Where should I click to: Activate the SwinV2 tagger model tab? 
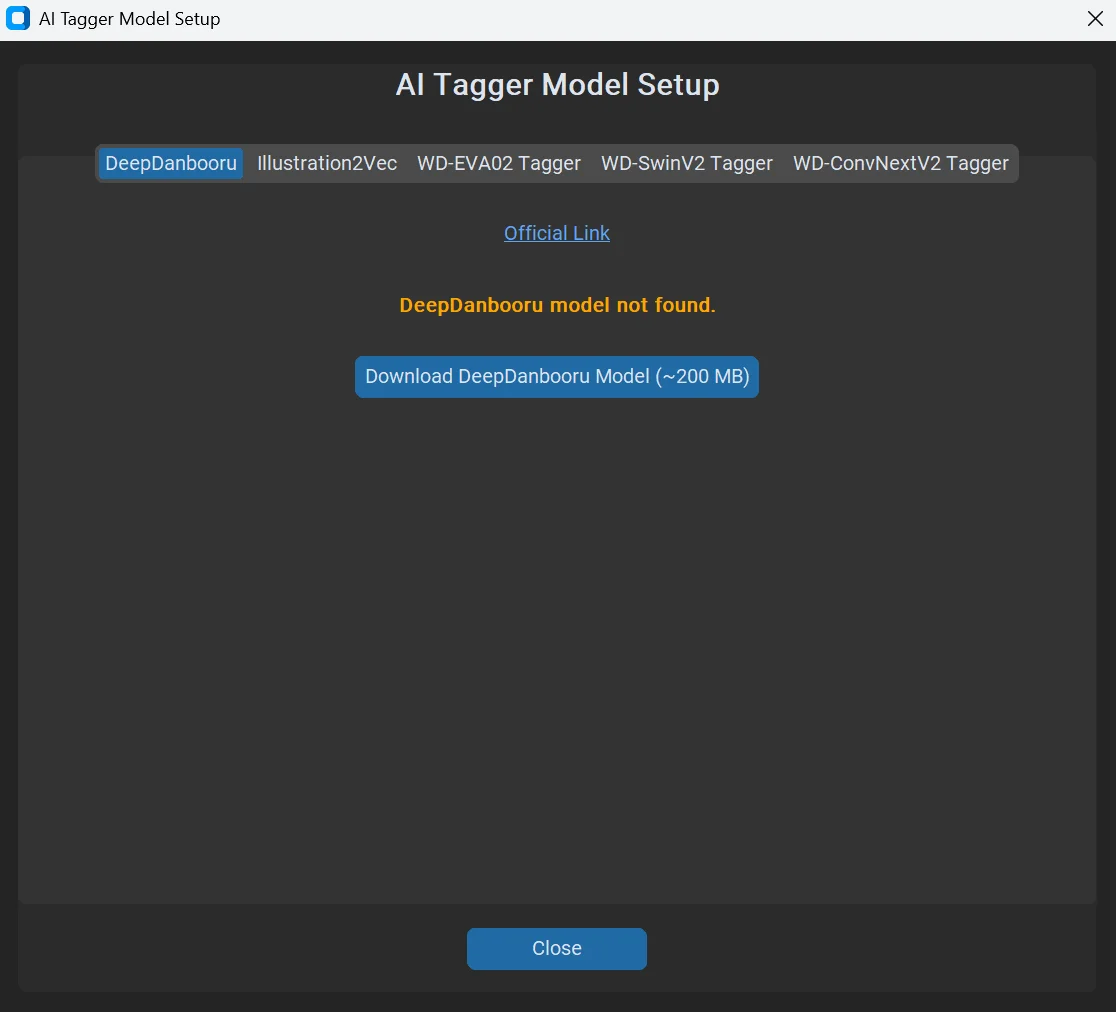687,163
